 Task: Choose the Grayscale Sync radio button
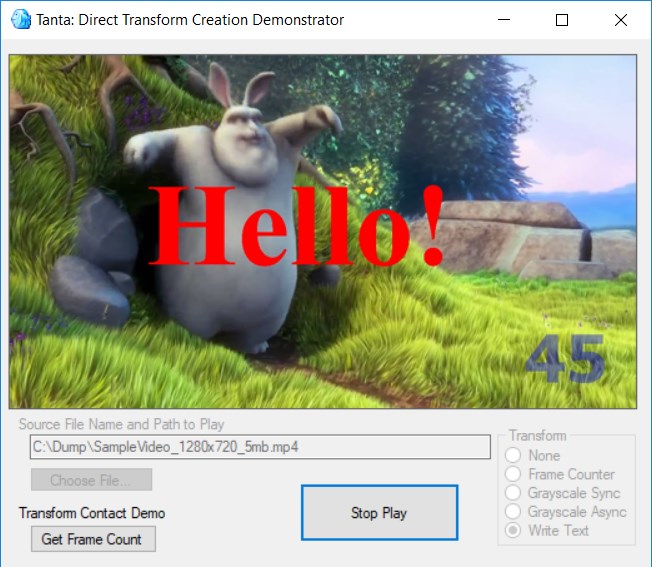[x=512, y=493]
